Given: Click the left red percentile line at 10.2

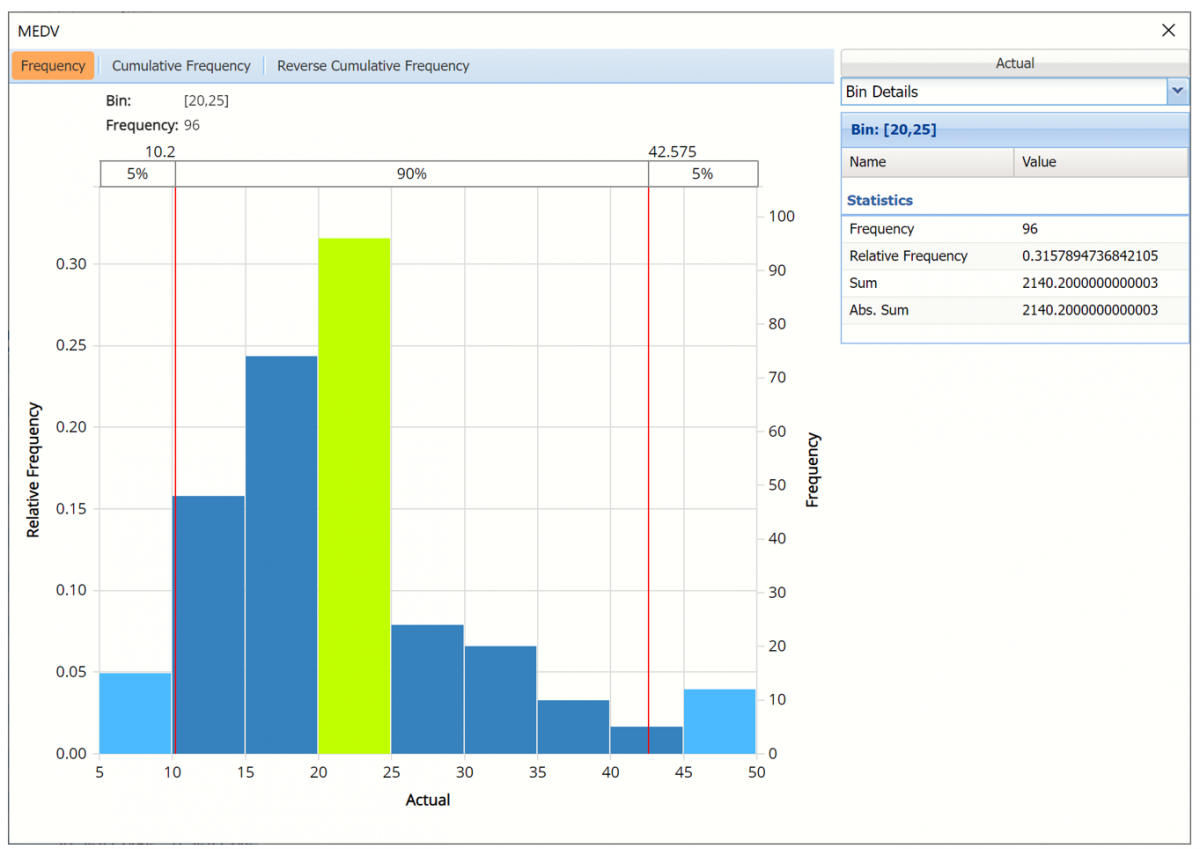Looking at the screenshot, I should click(x=175, y=400).
